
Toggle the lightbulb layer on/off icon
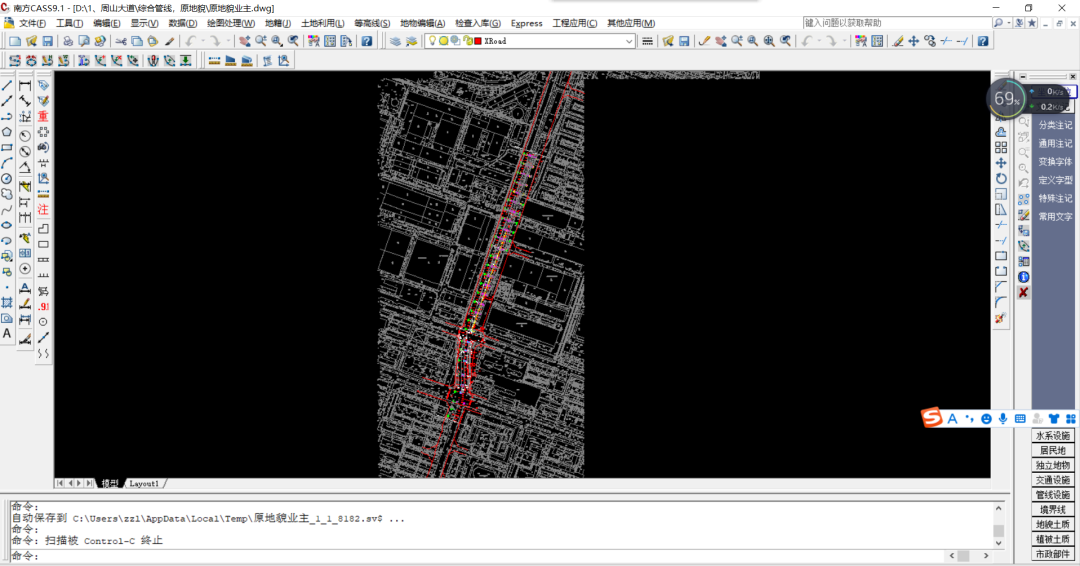click(432, 41)
